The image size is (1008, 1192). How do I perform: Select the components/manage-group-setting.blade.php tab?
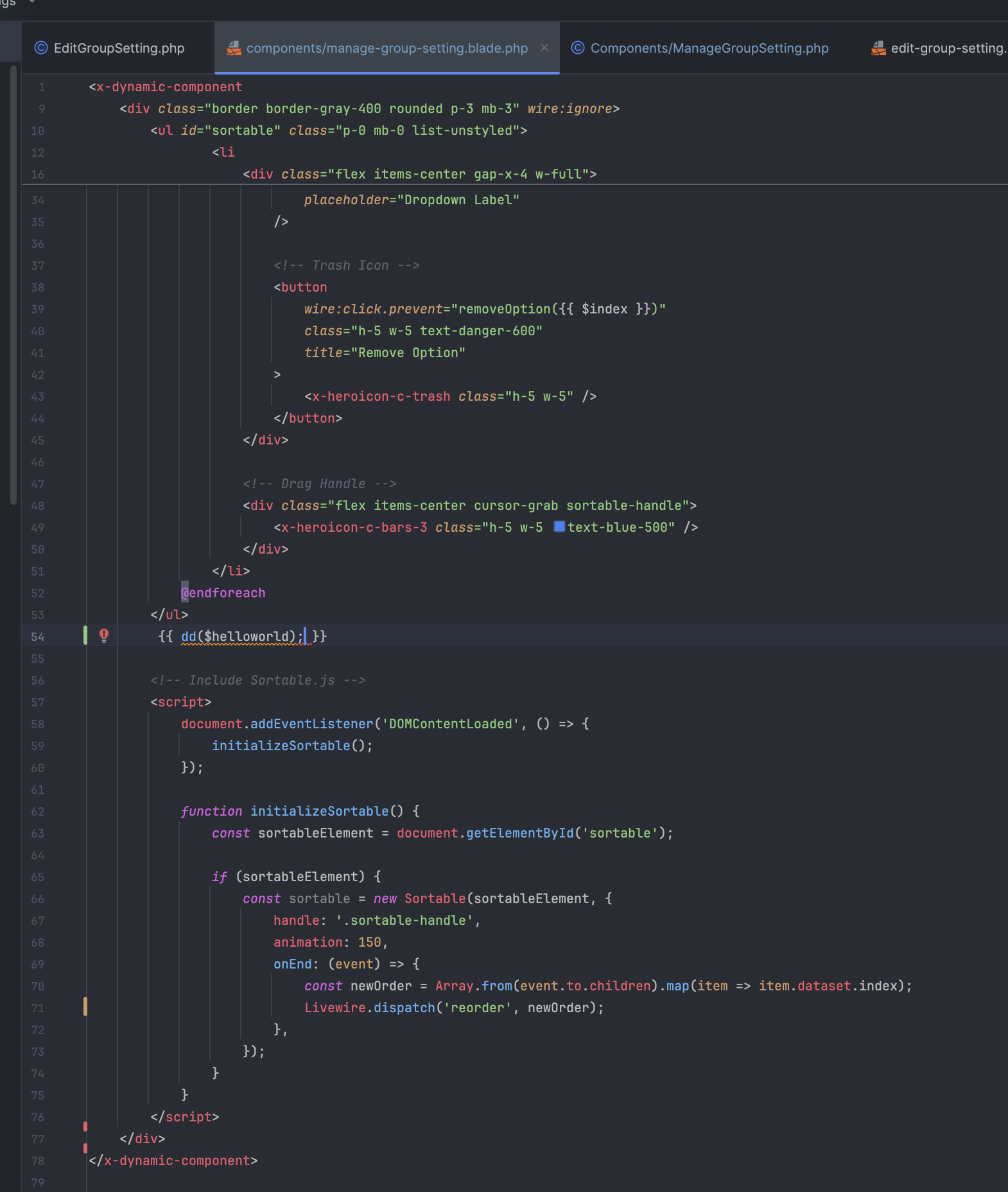[x=387, y=48]
